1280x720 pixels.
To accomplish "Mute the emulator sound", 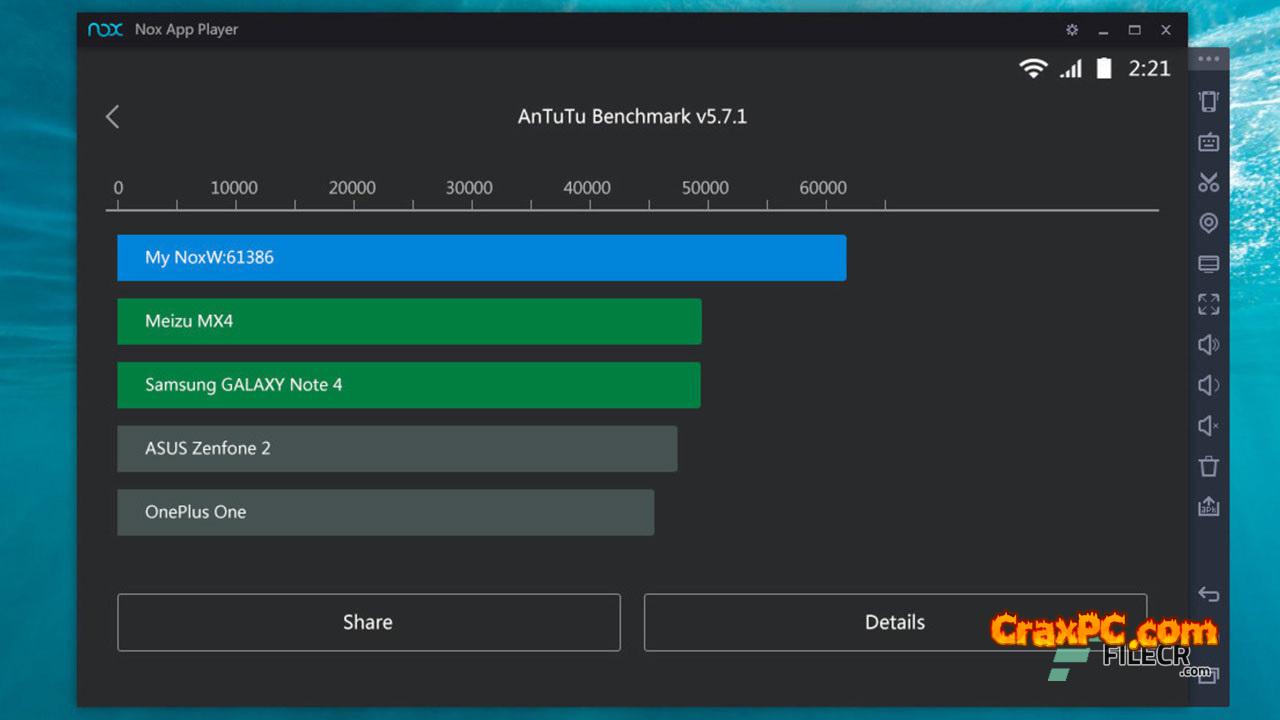I will [x=1208, y=426].
